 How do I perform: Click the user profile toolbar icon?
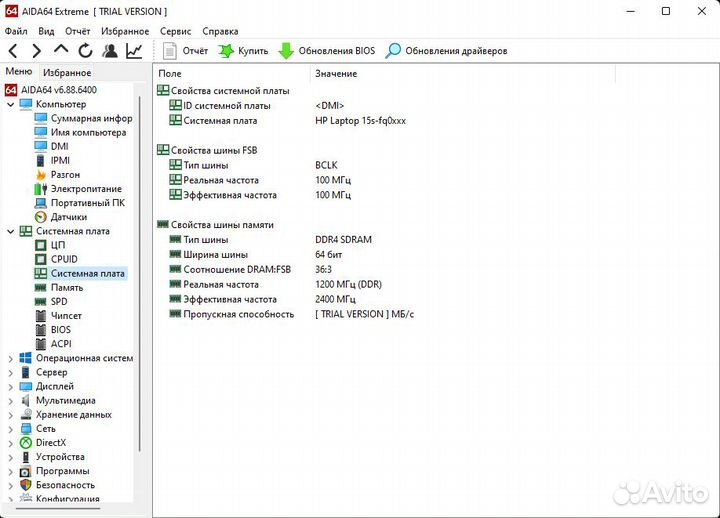[110, 51]
